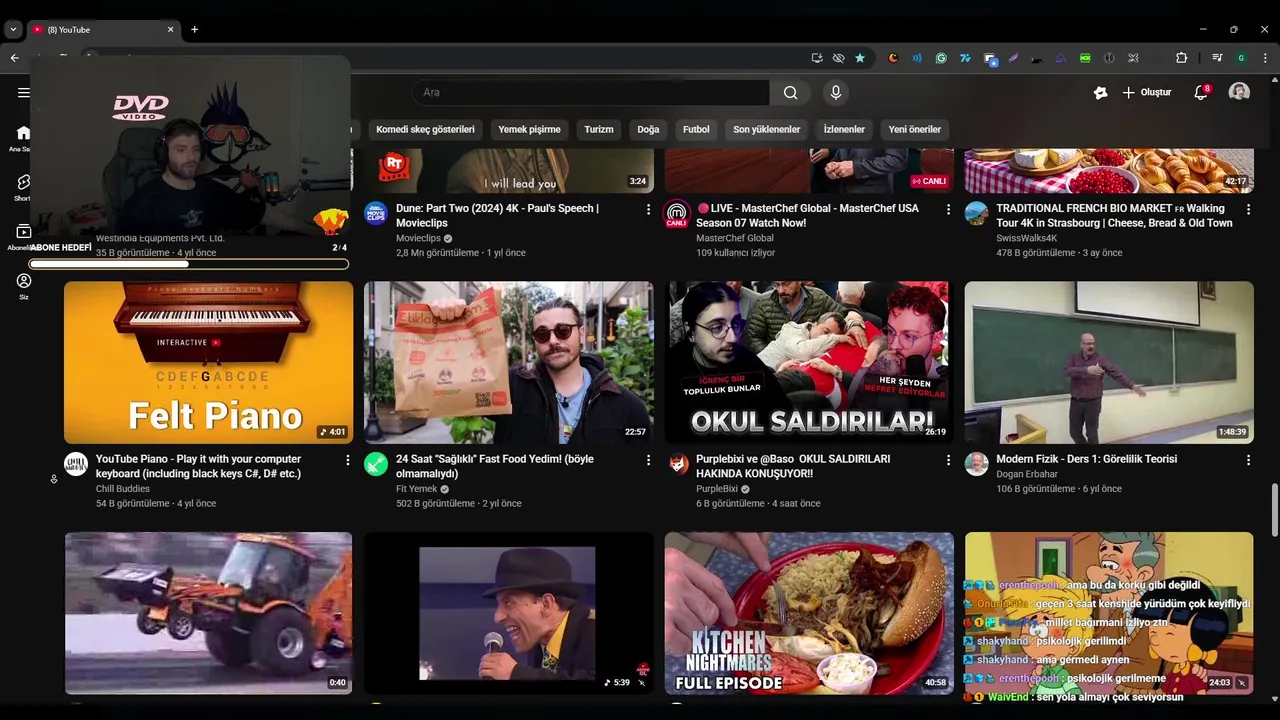This screenshot has width=1280, height=720.
Task: Open the fast food bag video thumbnail
Action: coord(509,362)
